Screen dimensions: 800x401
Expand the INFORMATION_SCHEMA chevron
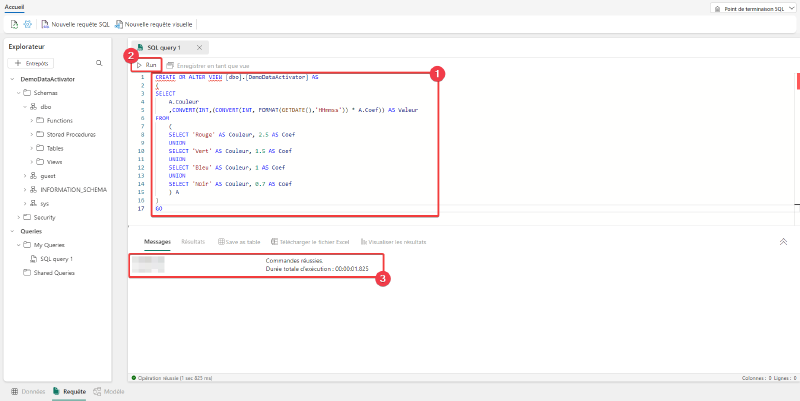point(25,190)
